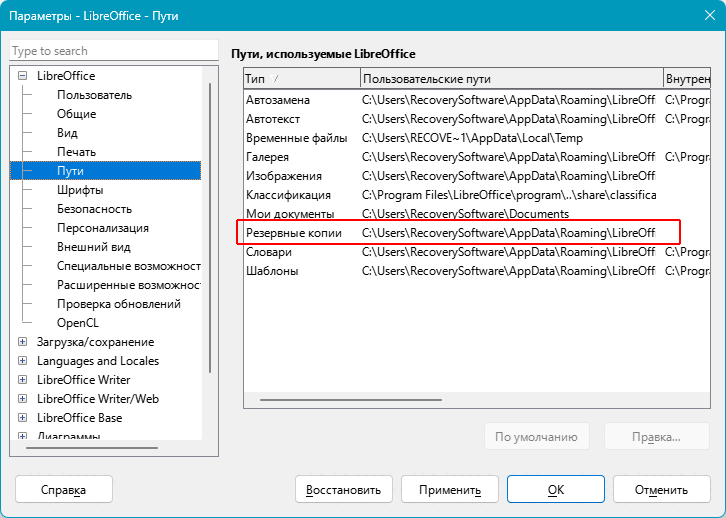Select the Изображения path row
This screenshot has height=518, width=726.
tap(477, 176)
